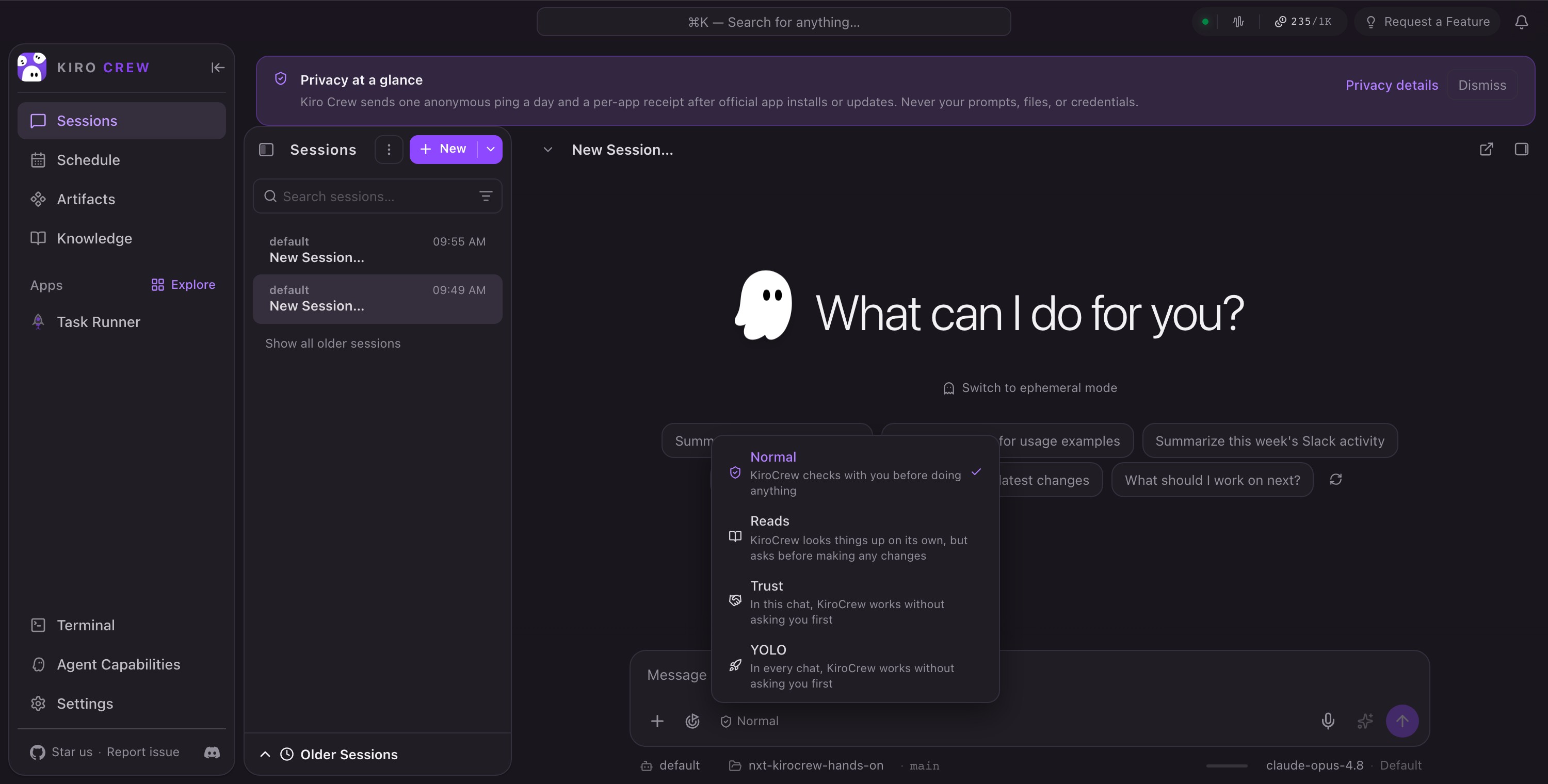Focus the global search bar

773,22
